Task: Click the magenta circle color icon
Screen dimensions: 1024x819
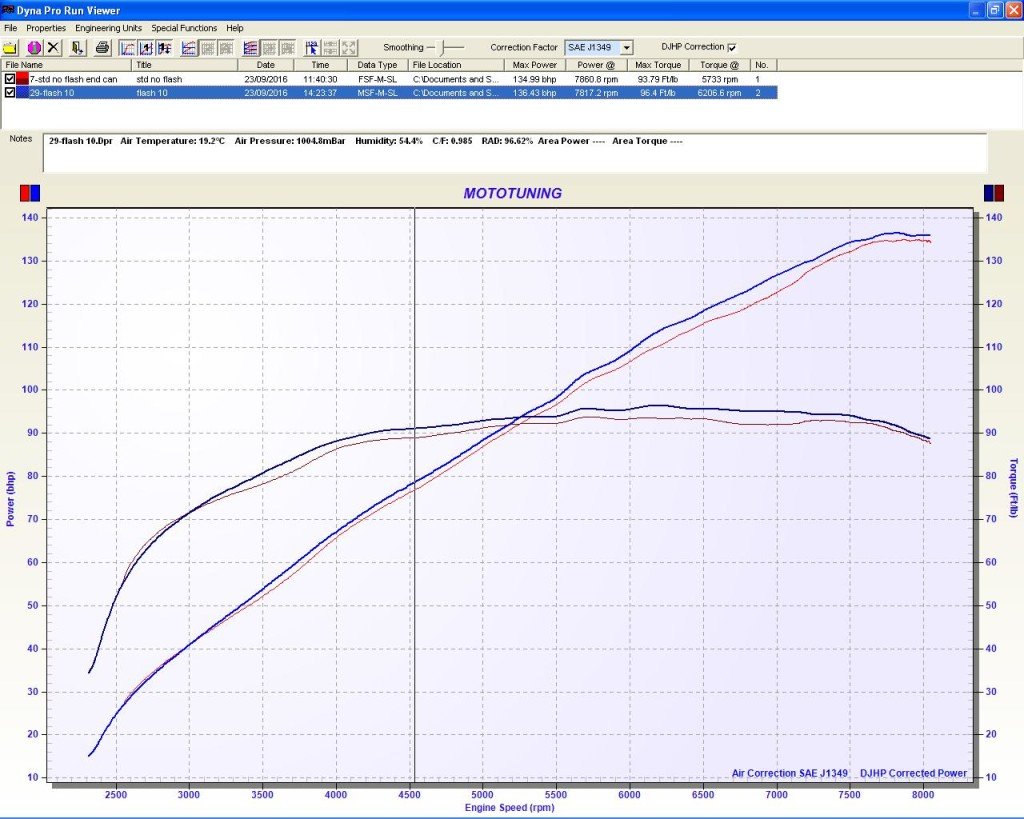Action: point(34,47)
